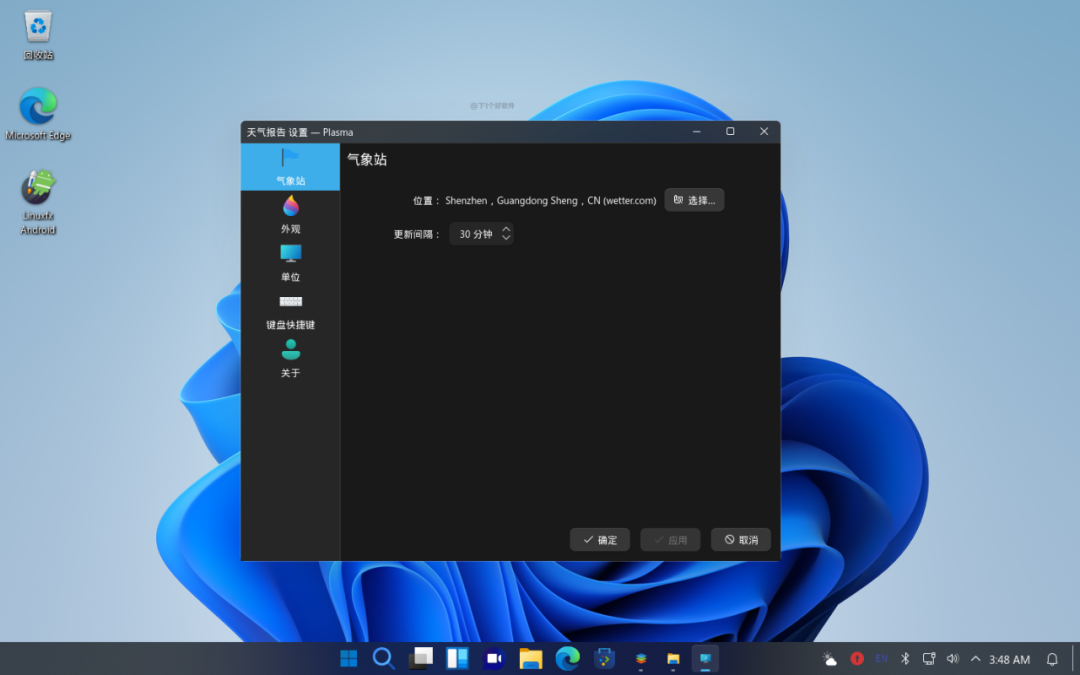
Task: Click the Search icon in the taskbar
Action: pos(384,658)
